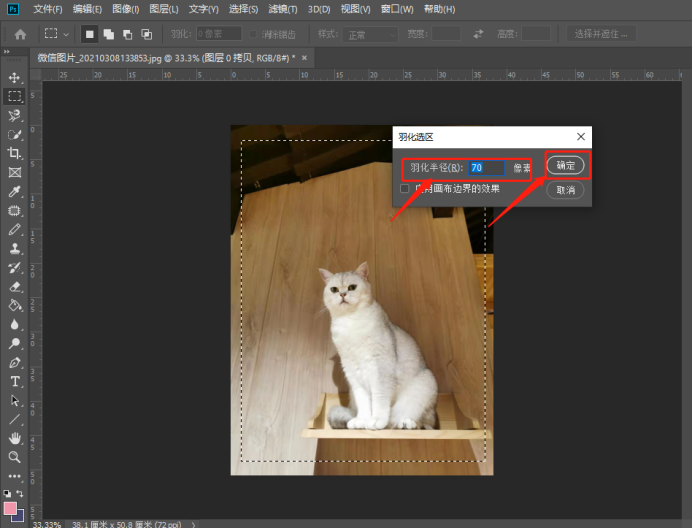Select the Hand tool
The height and width of the screenshot is (528, 692).
pyautogui.click(x=14, y=438)
